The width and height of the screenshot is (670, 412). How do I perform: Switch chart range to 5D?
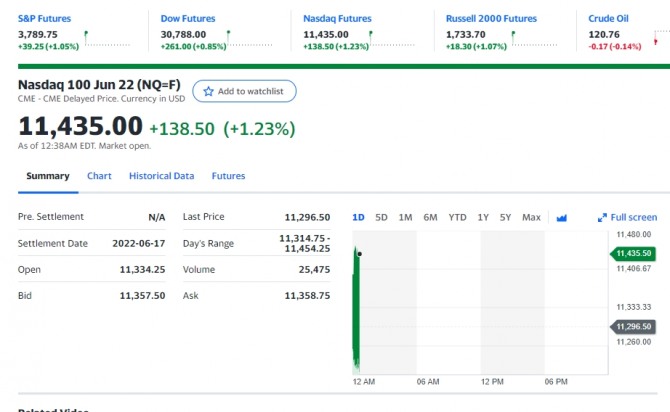click(x=381, y=217)
